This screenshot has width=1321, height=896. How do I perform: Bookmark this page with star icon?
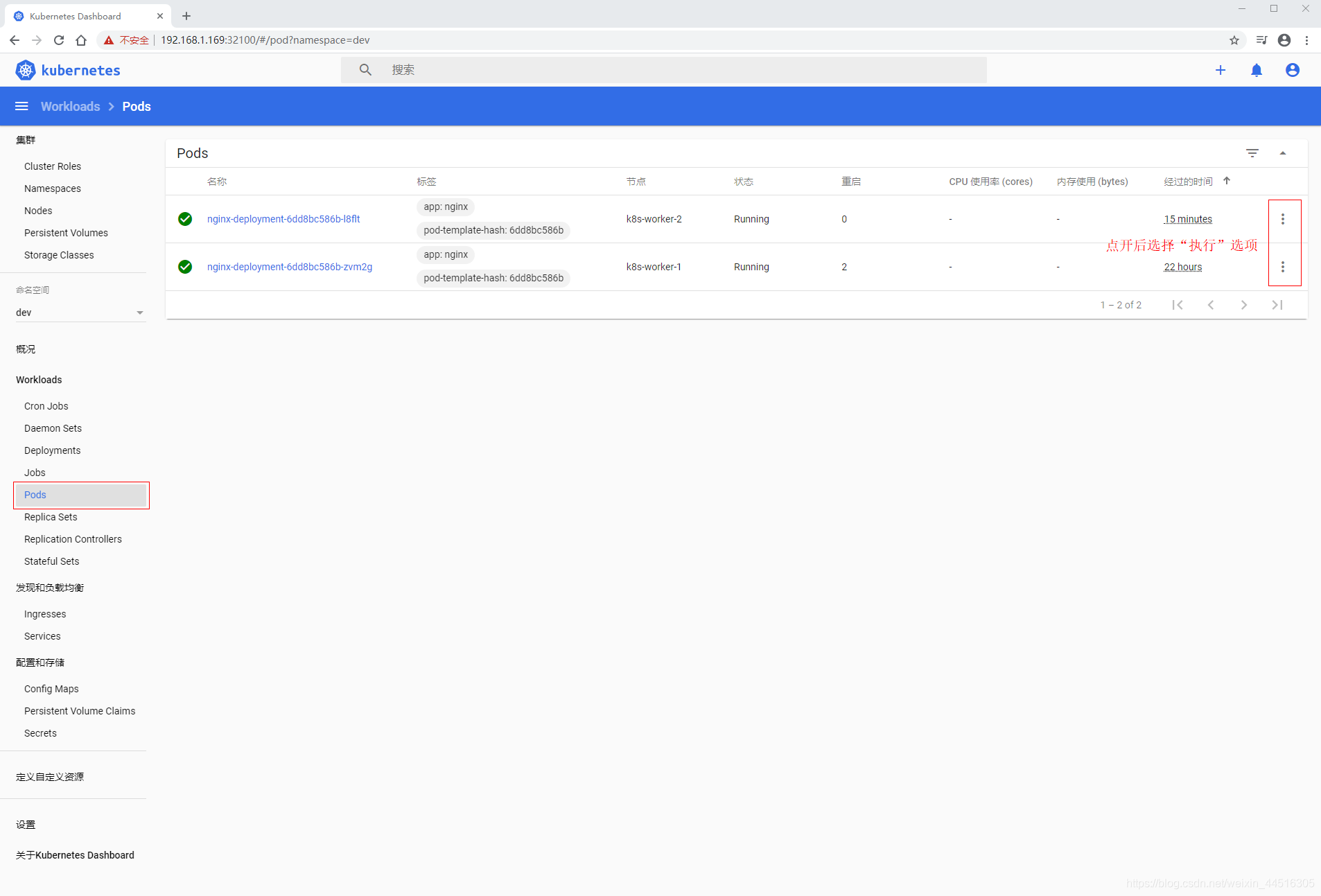(x=1234, y=40)
